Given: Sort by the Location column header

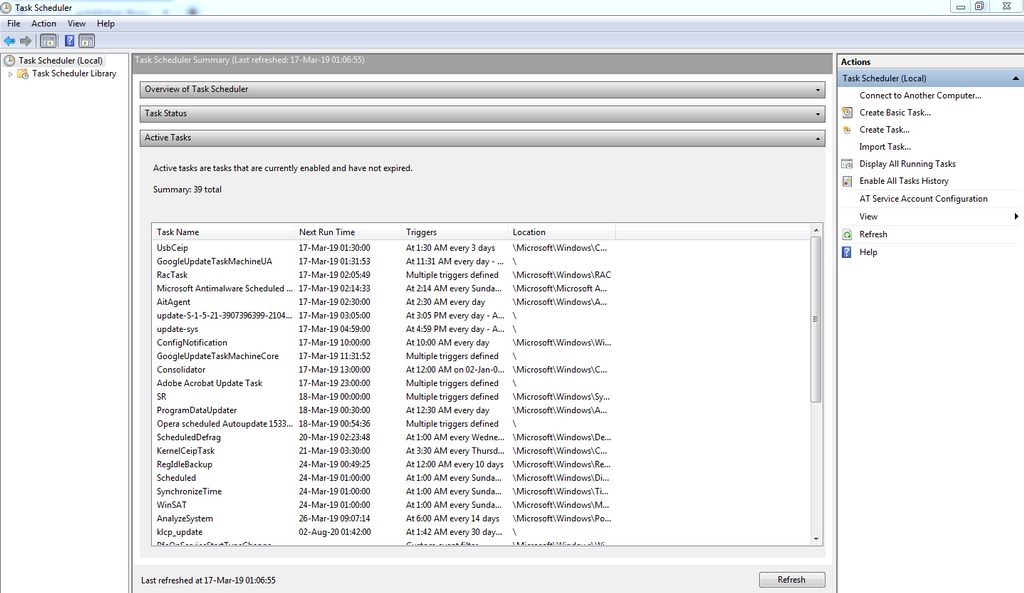Looking at the screenshot, I should point(562,232).
